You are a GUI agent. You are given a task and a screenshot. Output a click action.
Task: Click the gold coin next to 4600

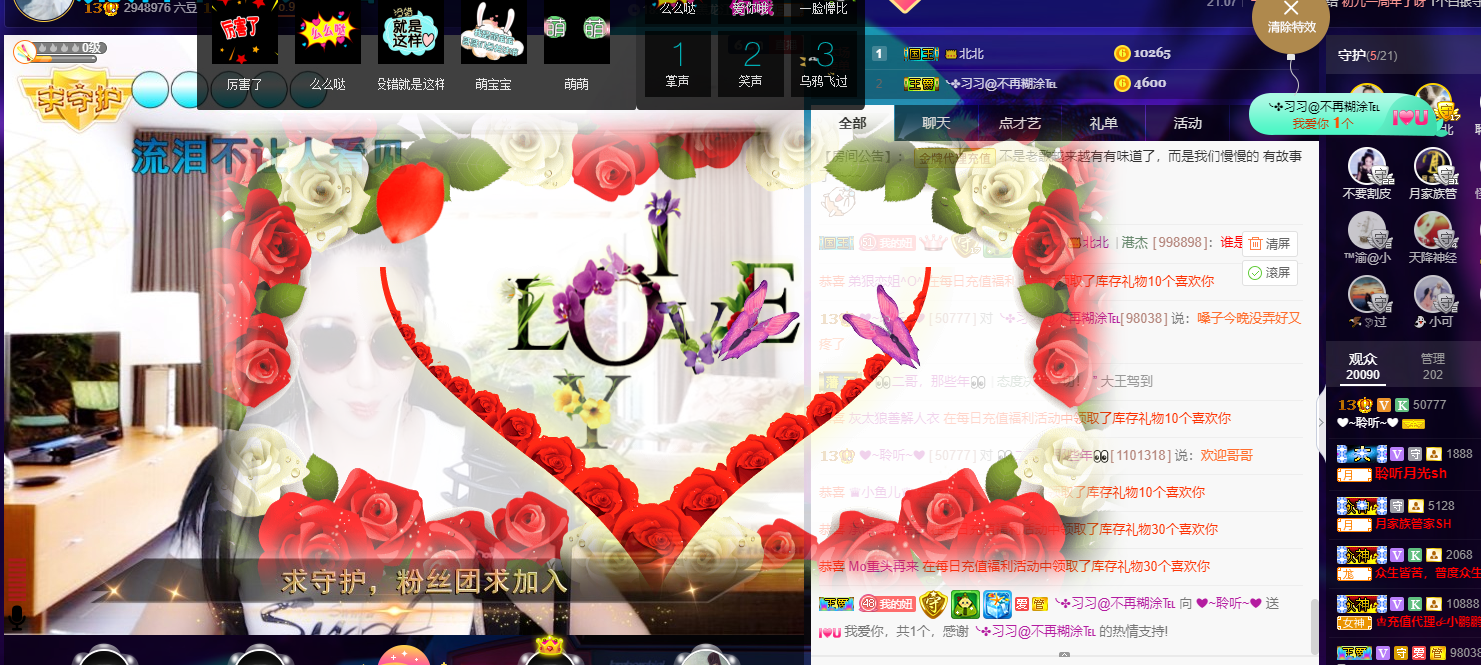coord(1122,83)
